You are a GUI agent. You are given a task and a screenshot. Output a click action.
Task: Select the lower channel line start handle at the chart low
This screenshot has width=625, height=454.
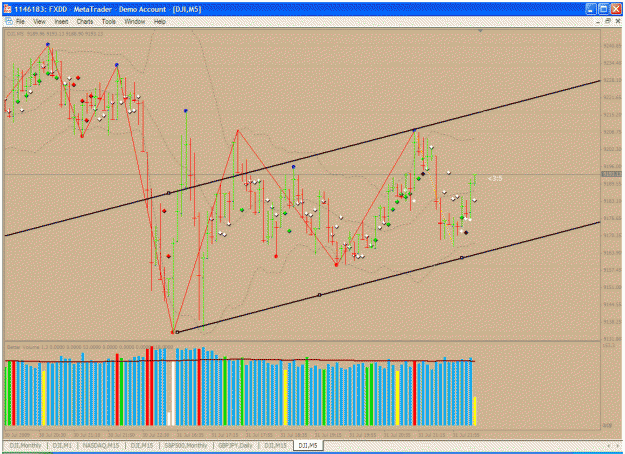(177, 332)
